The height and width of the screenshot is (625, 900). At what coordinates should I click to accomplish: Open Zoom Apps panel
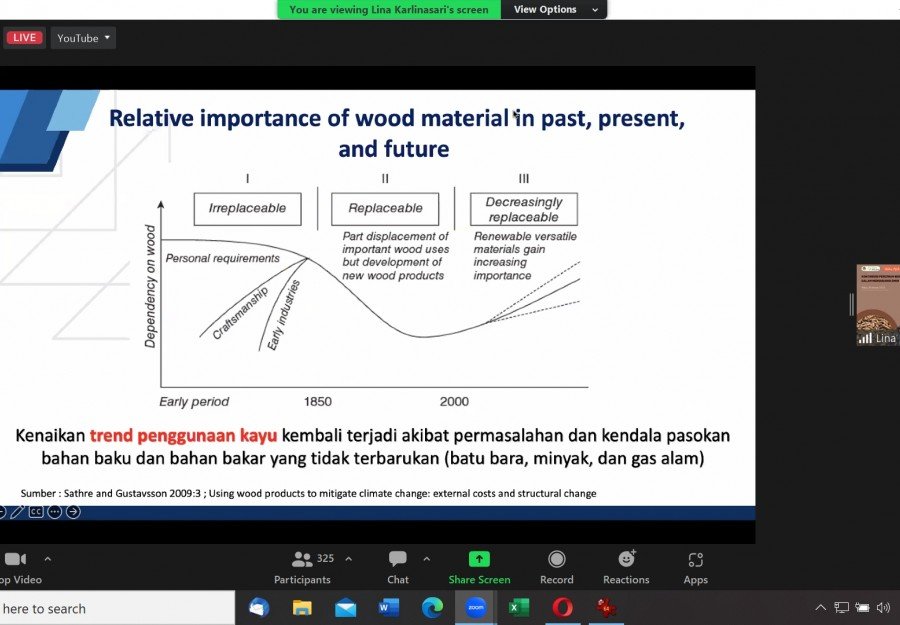(695, 568)
